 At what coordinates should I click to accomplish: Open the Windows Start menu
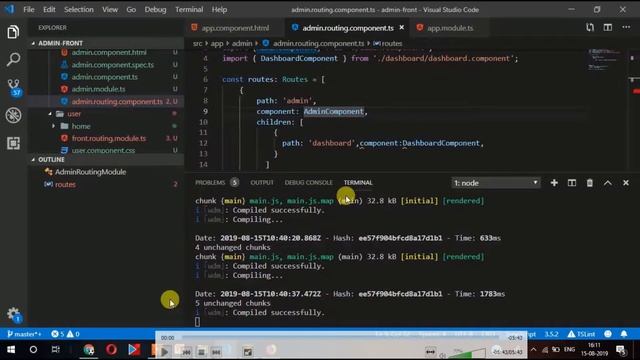pyautogui.click(x=11, y=350)
